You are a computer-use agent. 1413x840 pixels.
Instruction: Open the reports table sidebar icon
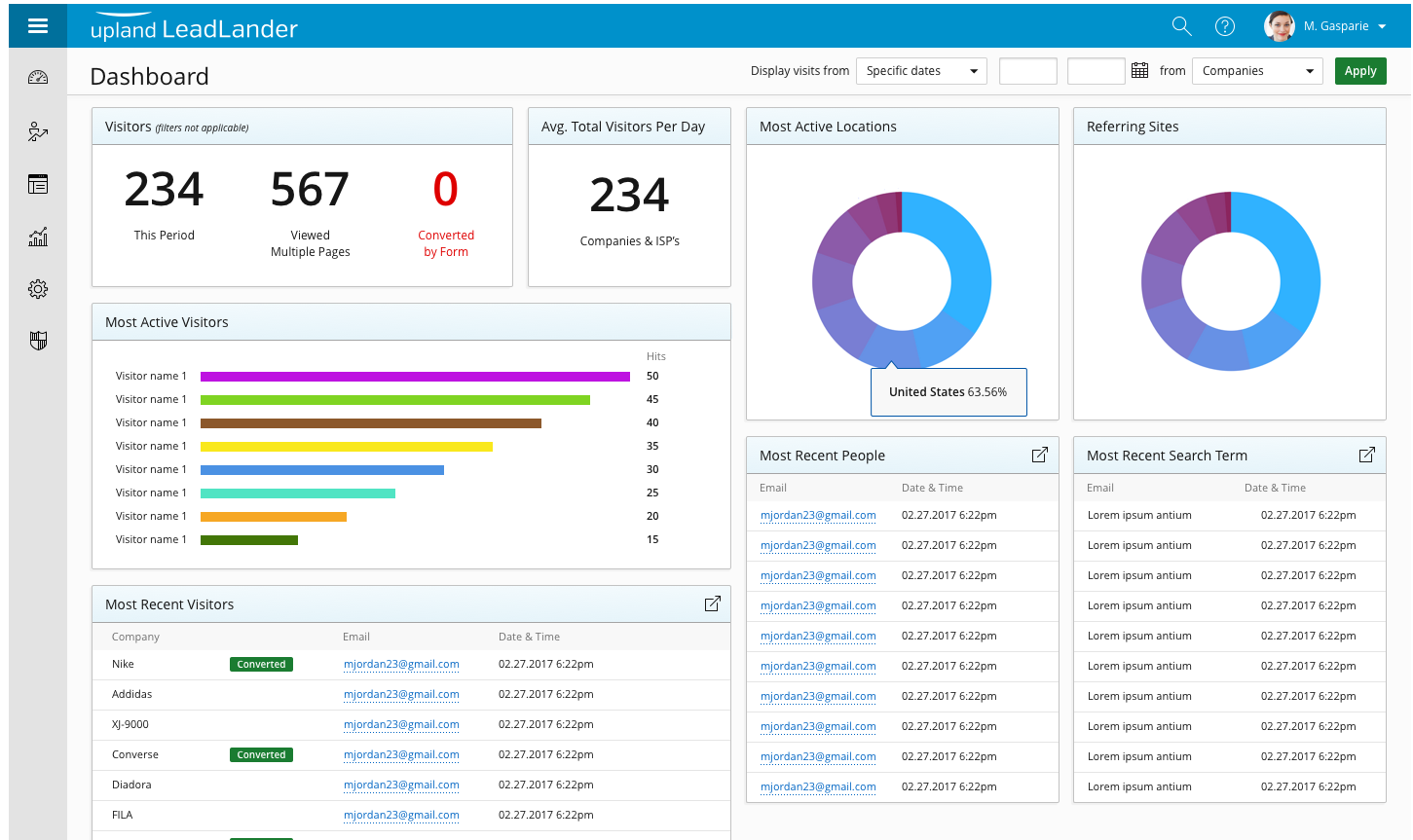tap(38, 184)
